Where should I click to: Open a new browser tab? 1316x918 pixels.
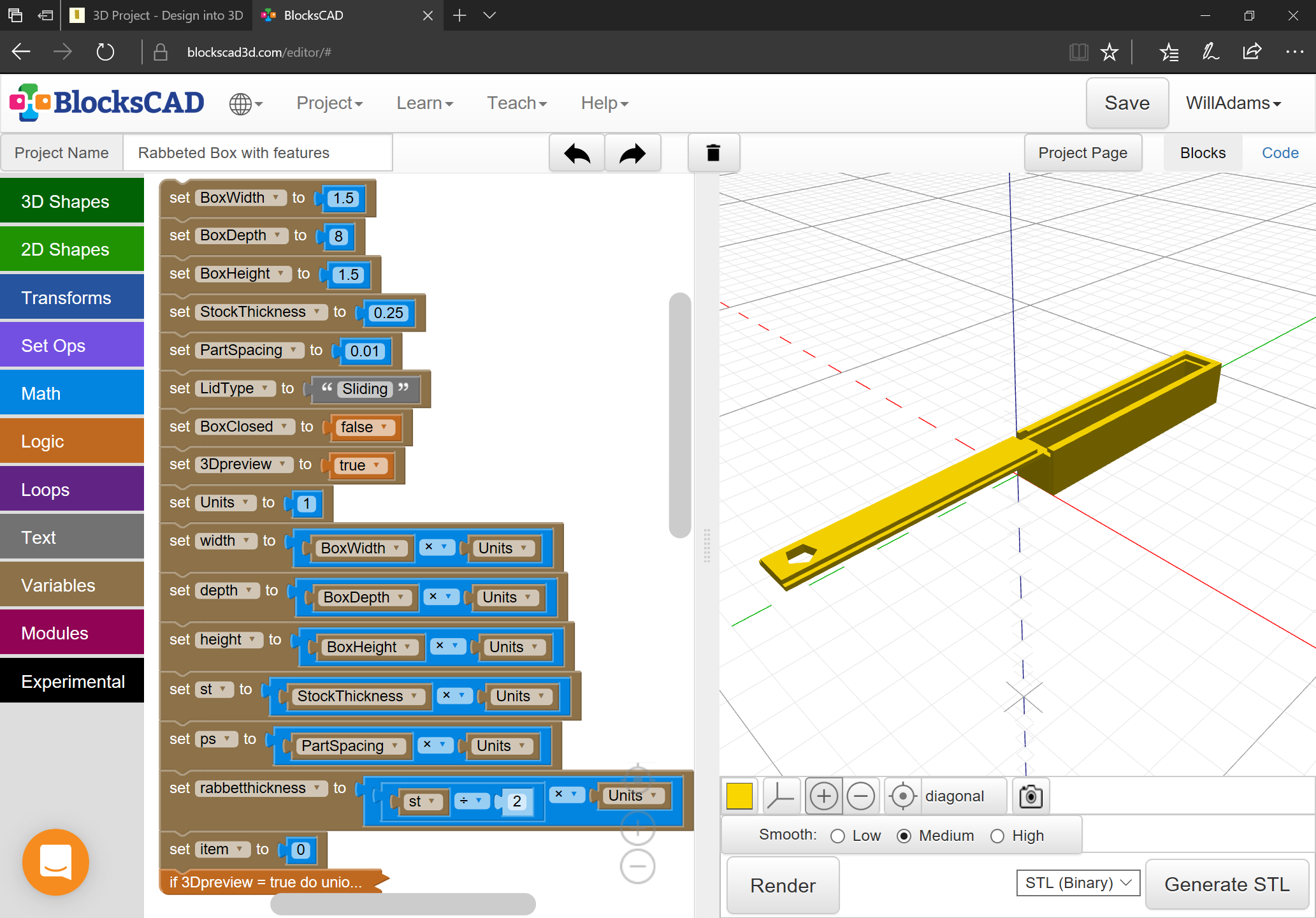[459, 15]
